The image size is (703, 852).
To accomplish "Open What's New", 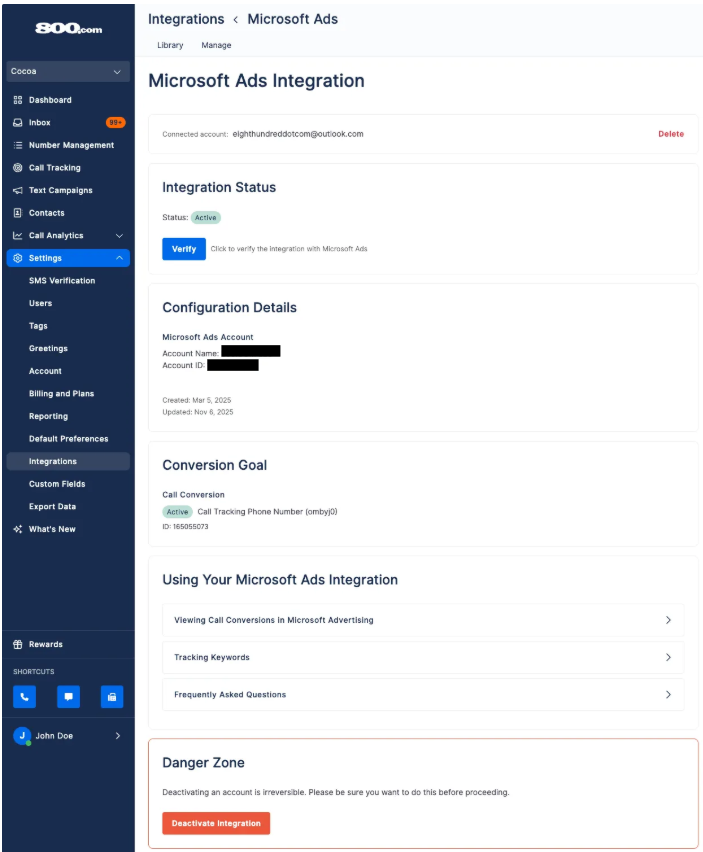I will [x=52, y=529].
